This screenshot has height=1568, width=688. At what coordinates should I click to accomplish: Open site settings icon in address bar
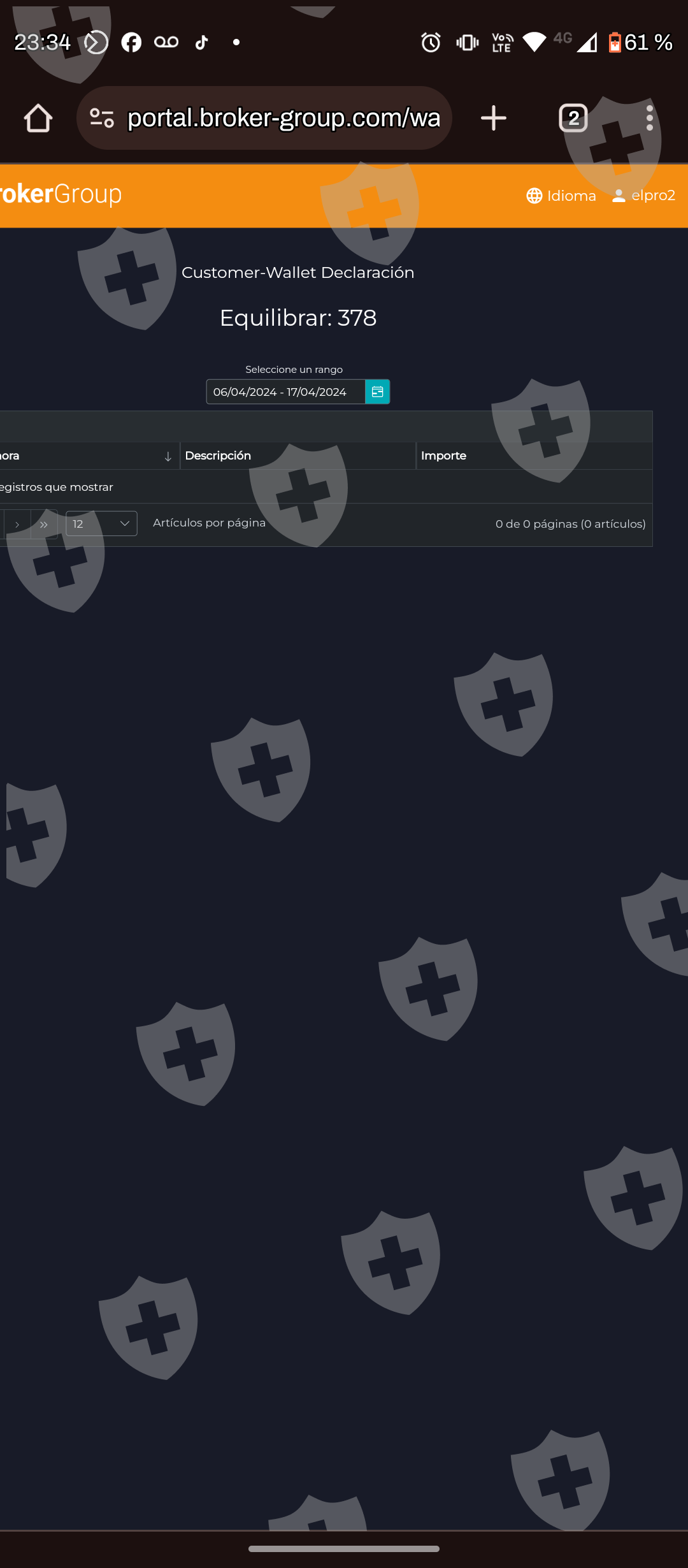click(102, 119)
